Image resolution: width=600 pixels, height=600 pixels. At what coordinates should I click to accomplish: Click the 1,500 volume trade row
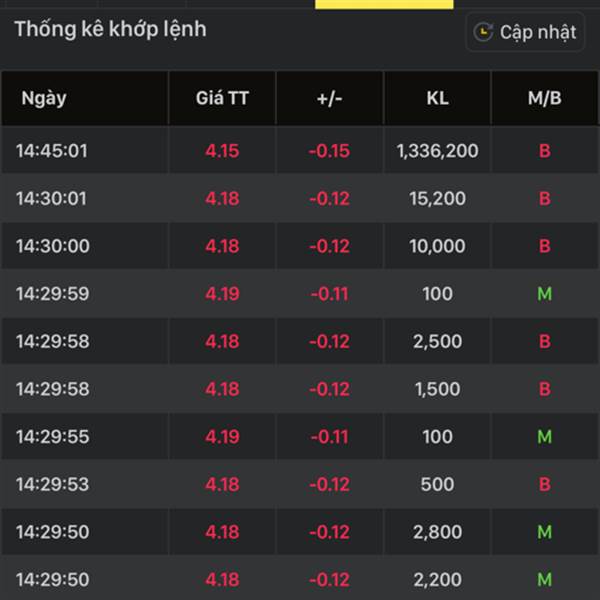(300, 389)
